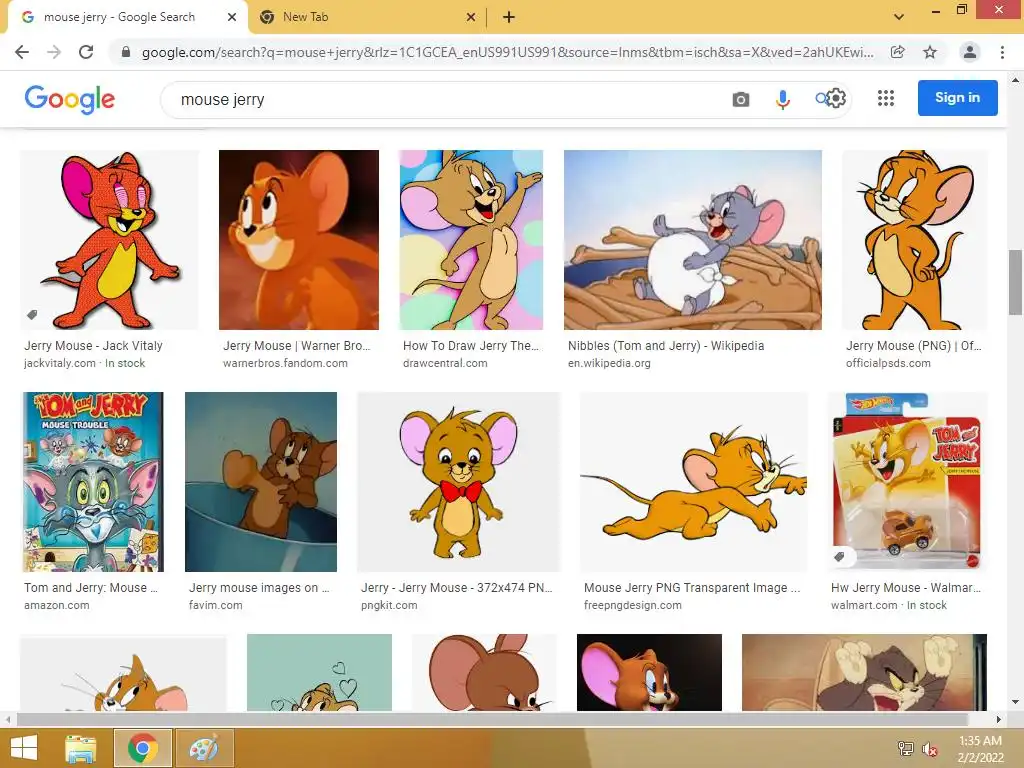The image size is (1024, 768).
Task: Click the vertical scrollbar up arrow
Action: (x=1015, y=80)
